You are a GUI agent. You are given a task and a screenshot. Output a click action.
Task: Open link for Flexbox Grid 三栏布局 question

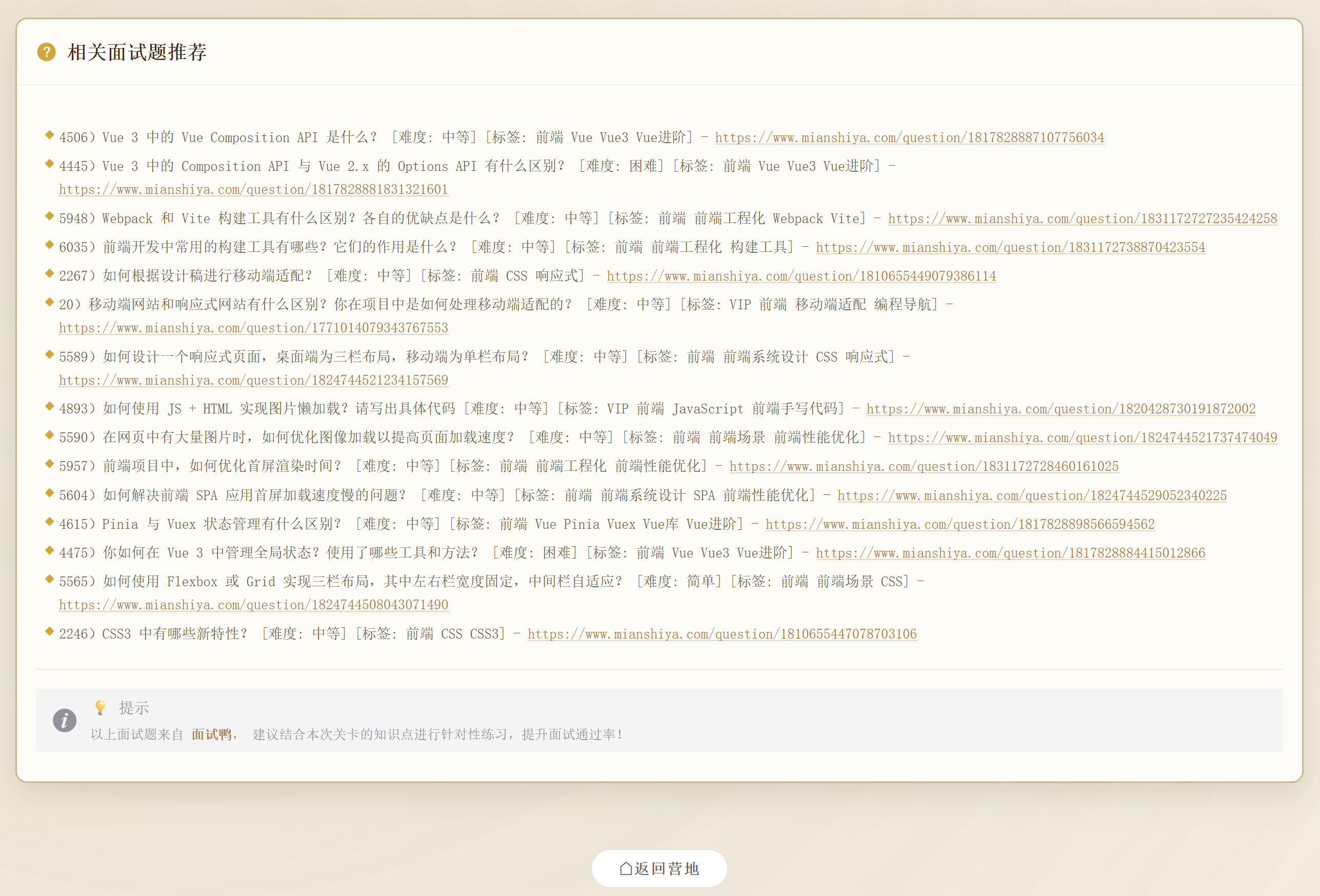[x=253, y=605]
